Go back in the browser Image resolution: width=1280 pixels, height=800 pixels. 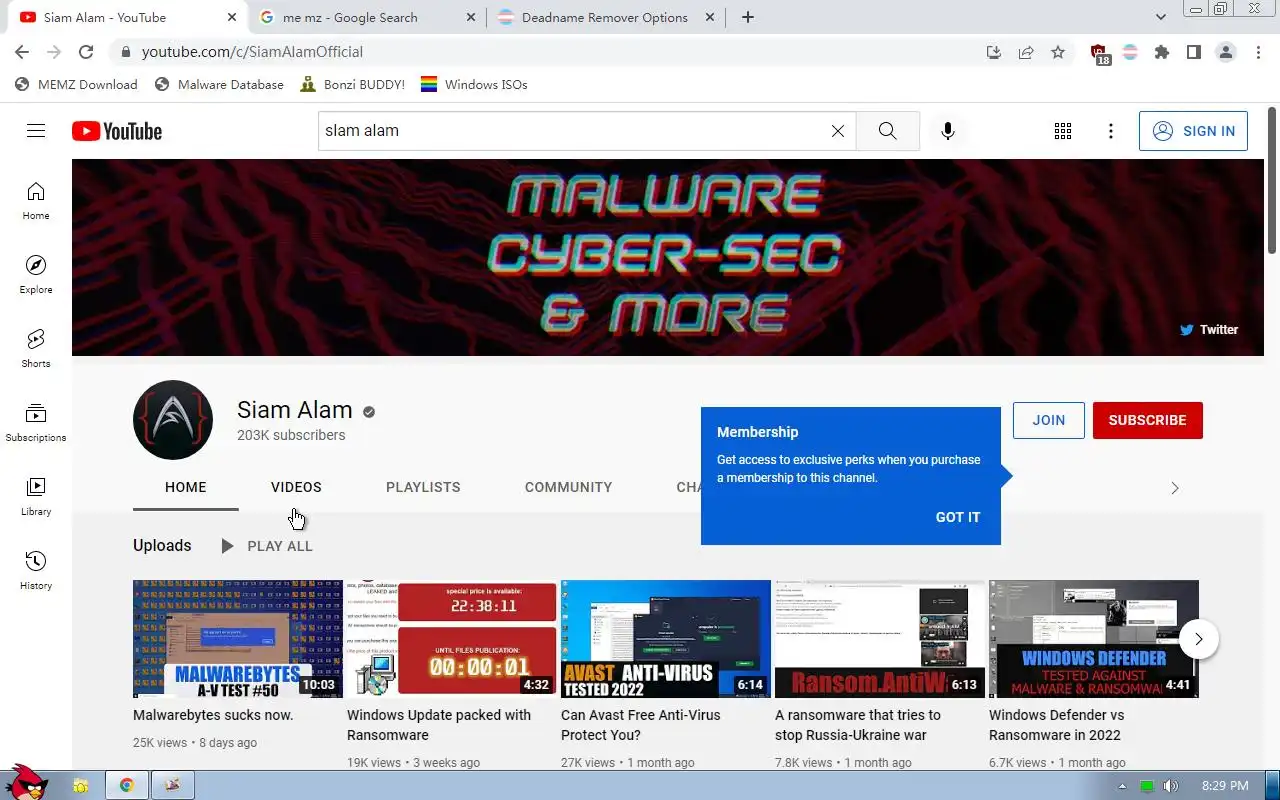click(22, 52)
